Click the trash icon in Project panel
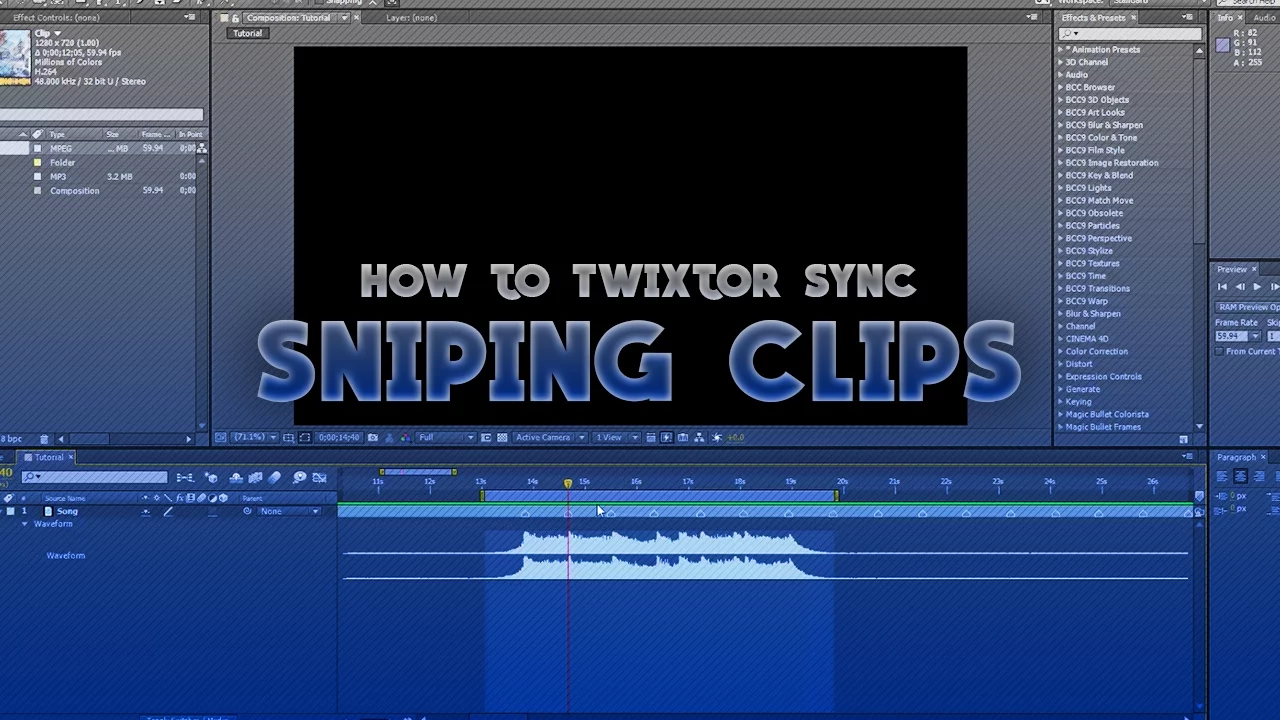 44,439
